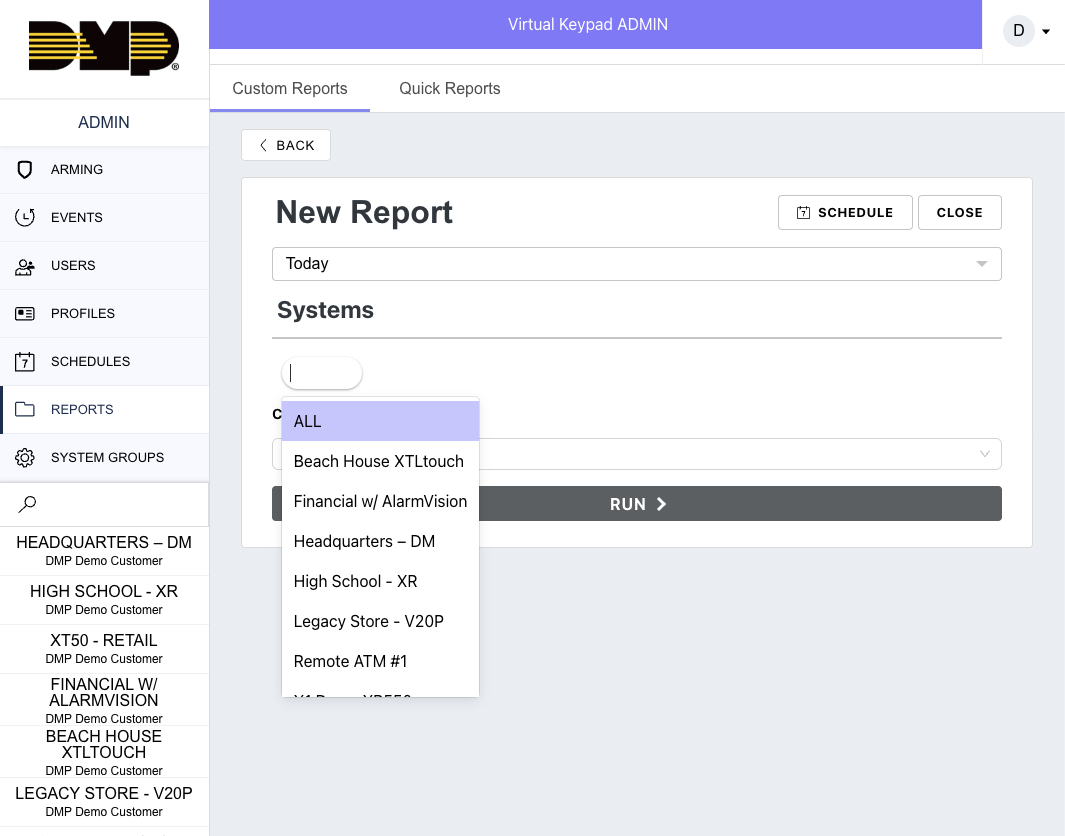Viewport: 1065px width, 836px height.
Task: Click the Profiles ID card icon
Action: coord(24,314)
